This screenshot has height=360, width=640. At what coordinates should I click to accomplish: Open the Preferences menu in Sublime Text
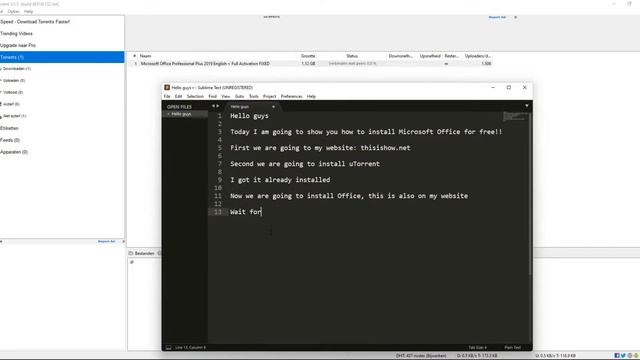[x=291, y=96]
